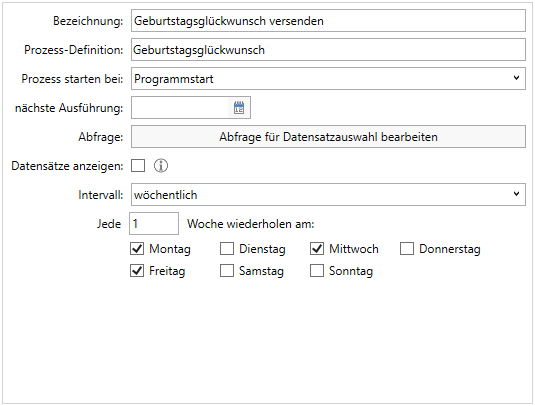Click the Prozess-Definition label

74,50
